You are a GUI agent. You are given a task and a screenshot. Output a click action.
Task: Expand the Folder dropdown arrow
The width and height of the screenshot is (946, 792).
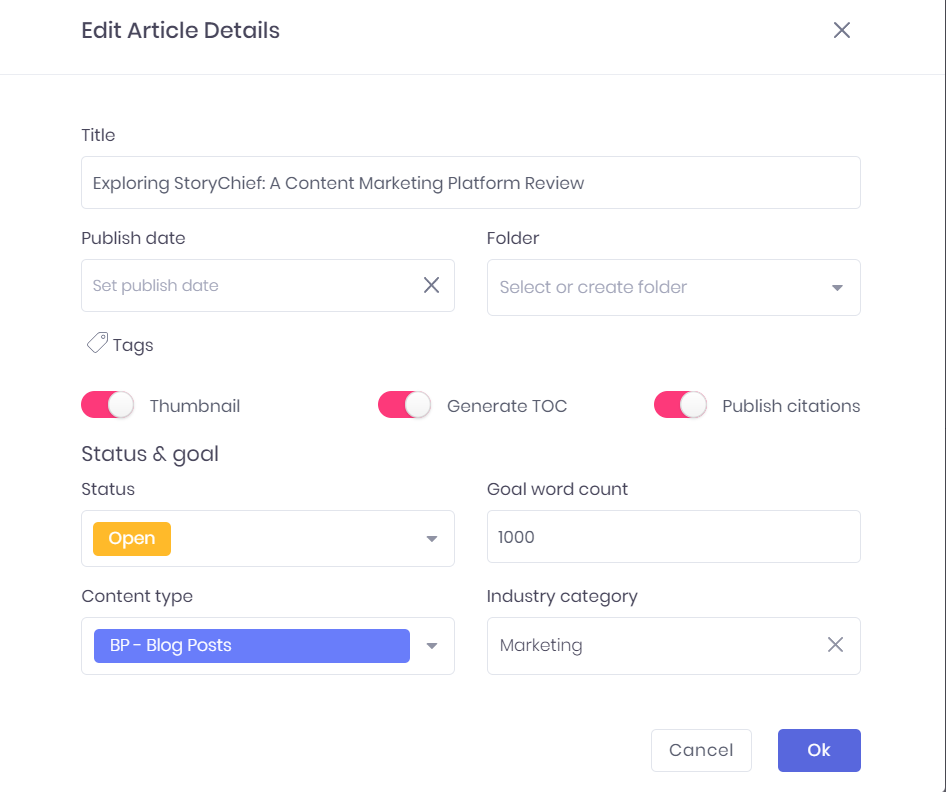837,288
